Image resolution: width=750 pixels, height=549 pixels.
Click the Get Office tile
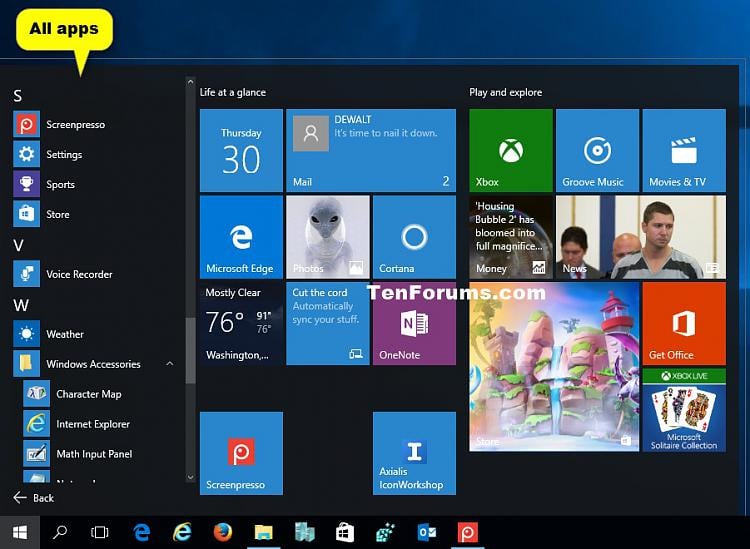click(684, 323)
